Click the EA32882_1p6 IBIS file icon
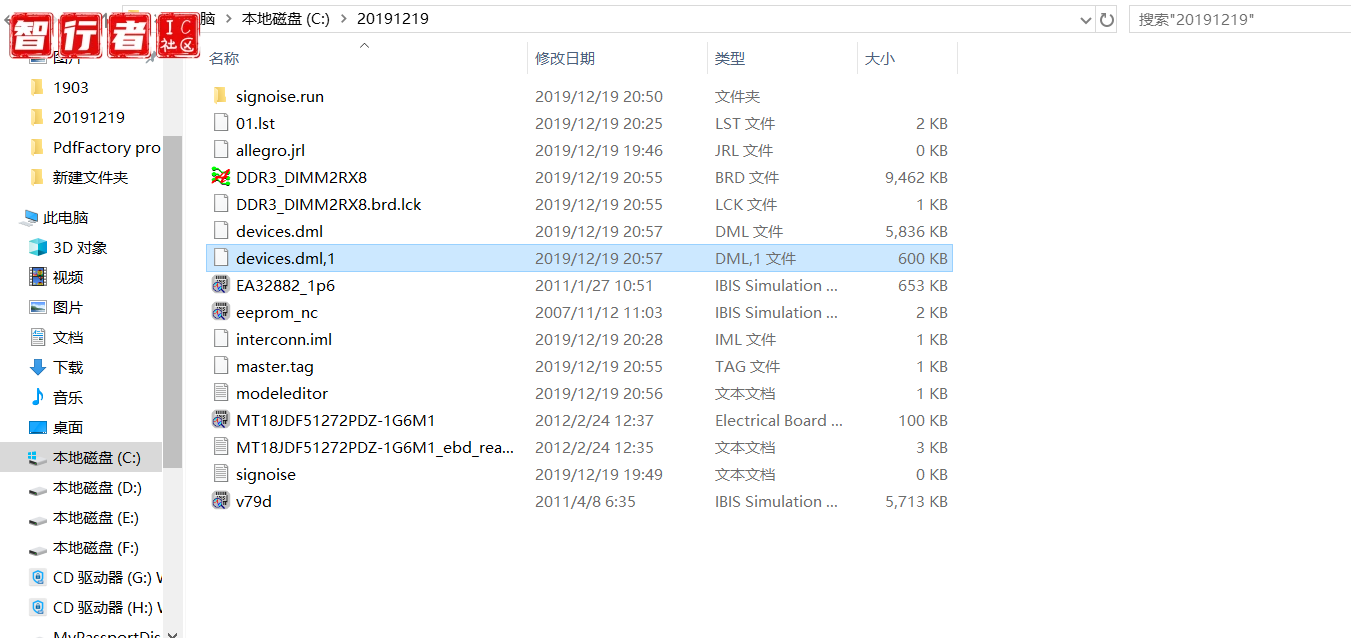This screenshot has height=638, width=1351. 221,285
